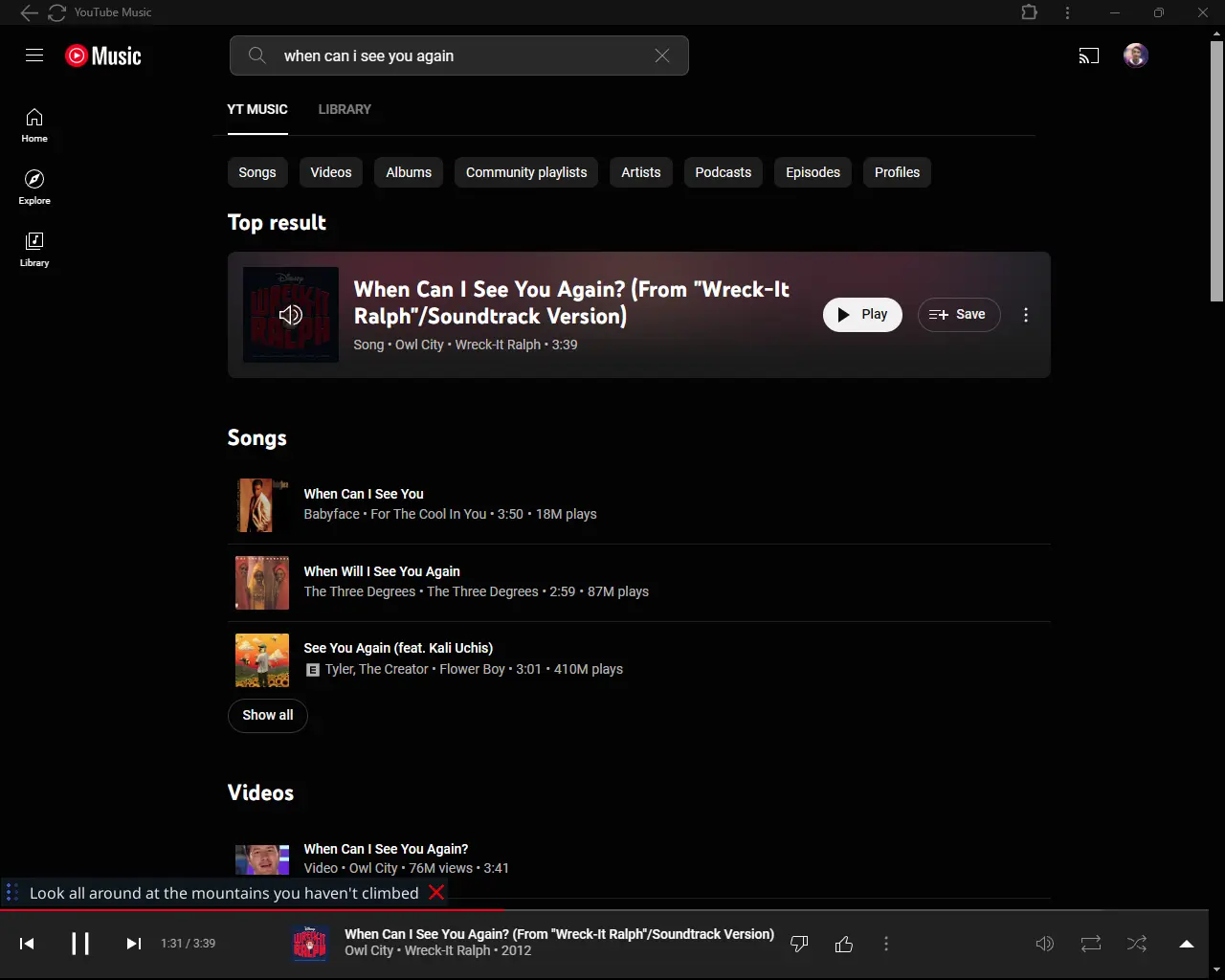Open the hamburger guide menu
1225x980 pixels.
(x=34, y=56)
